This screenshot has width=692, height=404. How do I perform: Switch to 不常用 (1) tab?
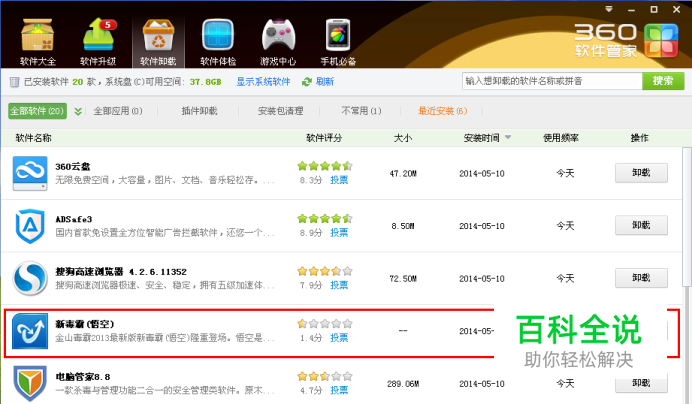click(x=361, y=111)
